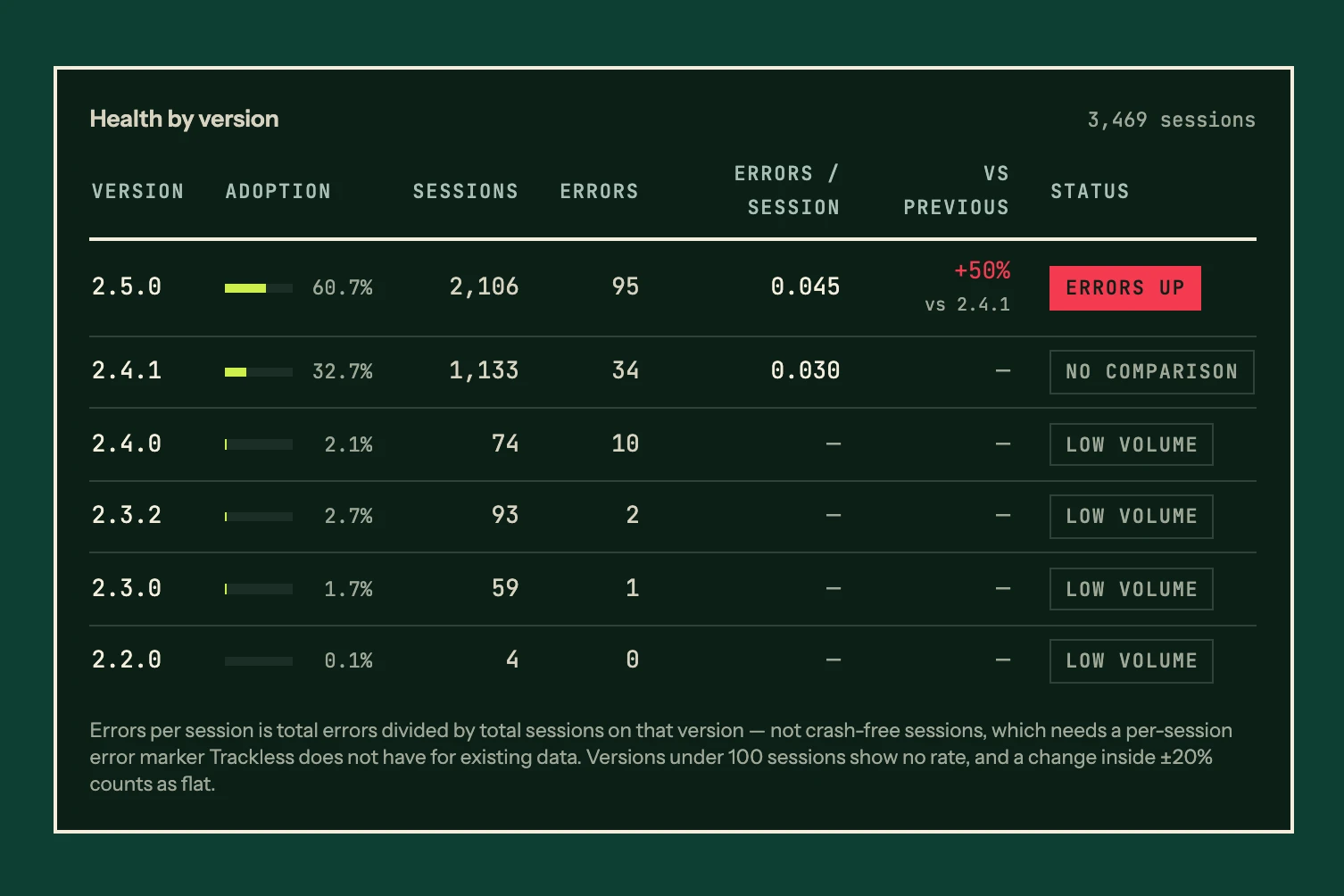Click the NO COMPARISON status badge
Image resolution: width=1344 pixels, height=896 pixels.
point(1152,372)
